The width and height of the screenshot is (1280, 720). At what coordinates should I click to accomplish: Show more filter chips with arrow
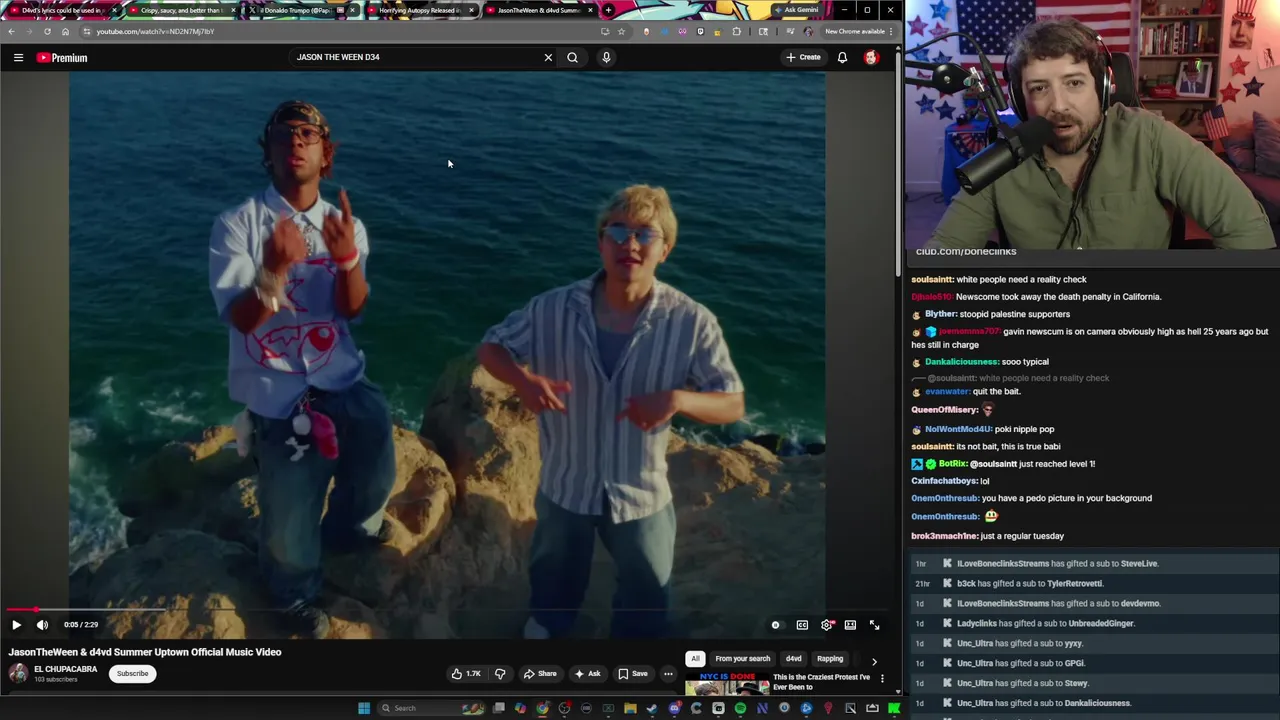(x=874, y=661)
